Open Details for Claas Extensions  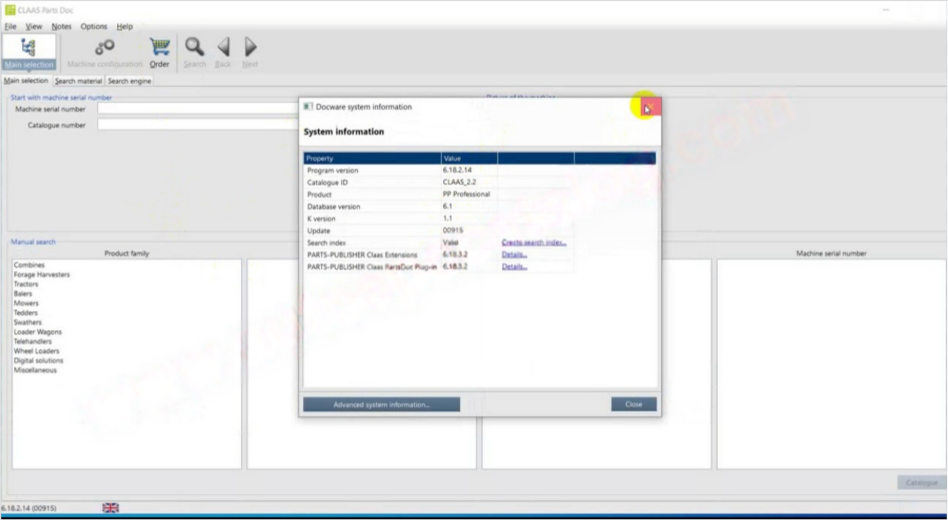[x=514, y=255]
